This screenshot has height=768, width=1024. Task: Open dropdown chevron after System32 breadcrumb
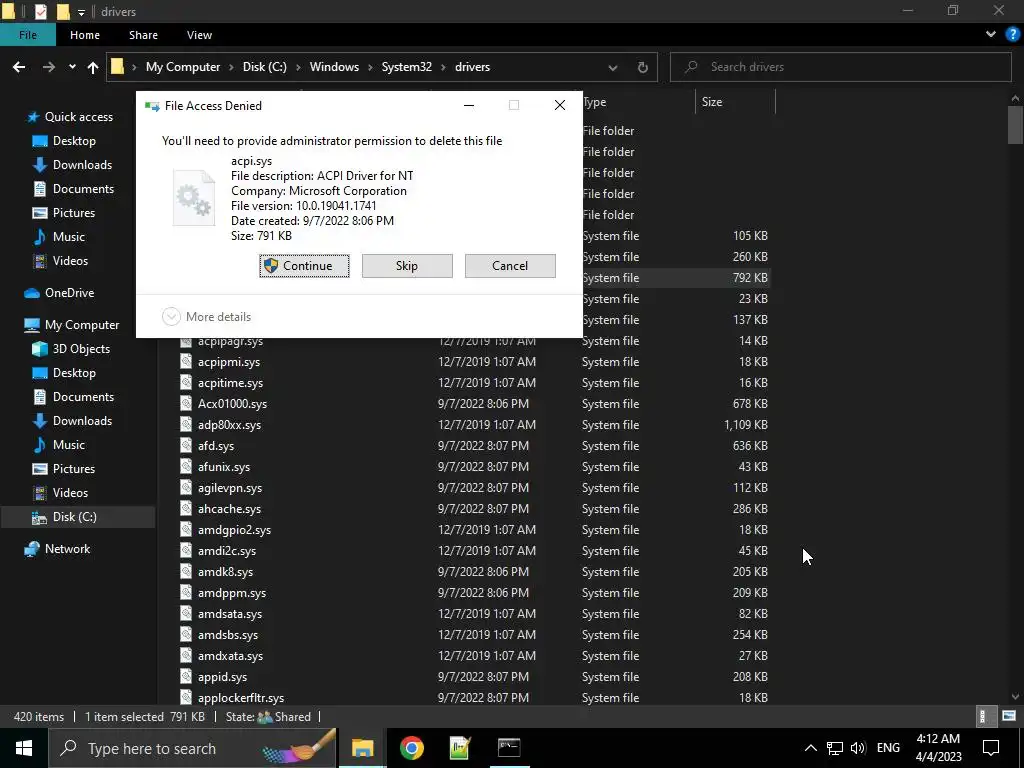click(x=443, y=67)
